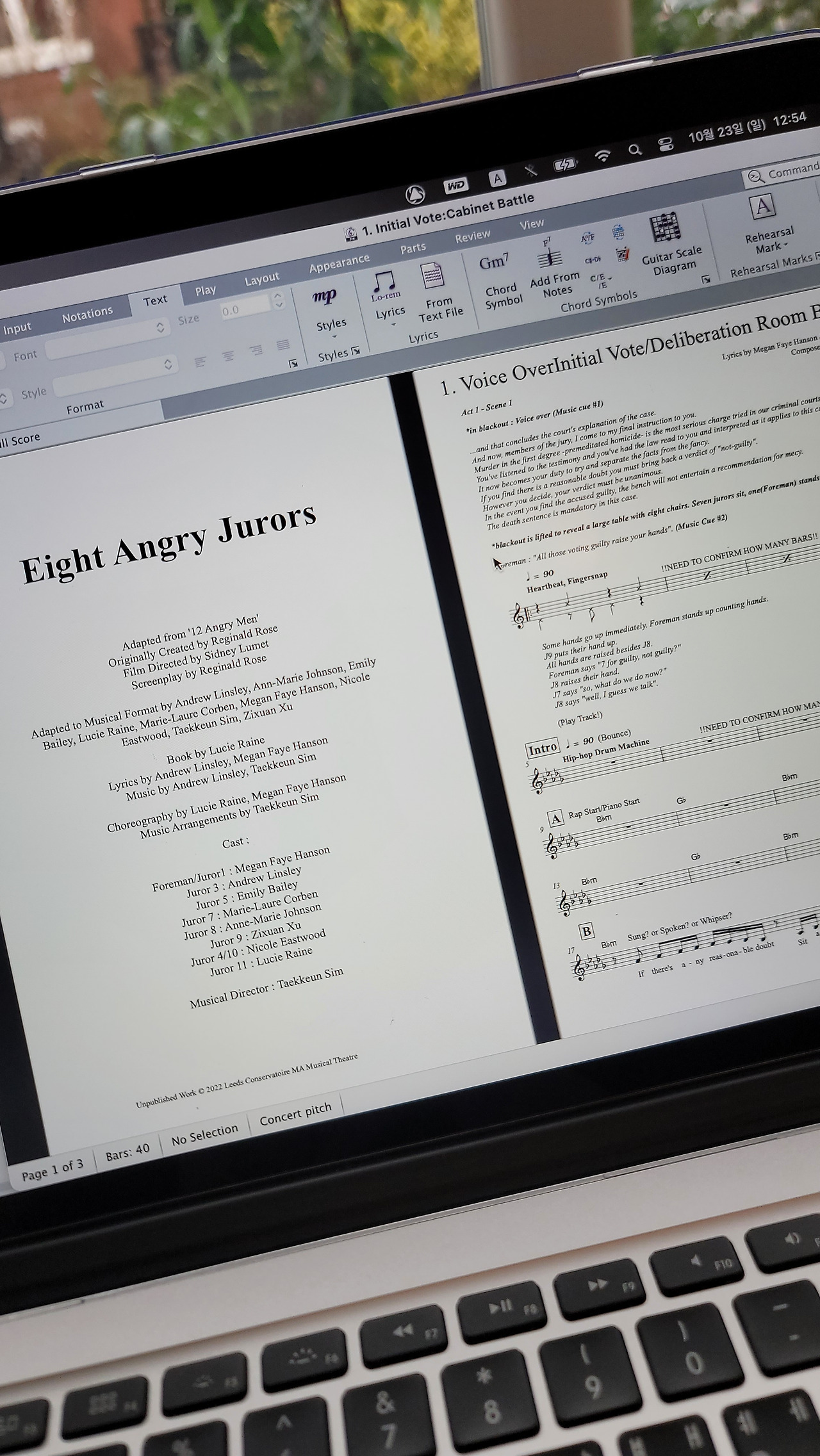Click the Bars: 40 status readout
Image resolution: width=820 pixels, height=1456 pixels.
tap(127, 1152)
